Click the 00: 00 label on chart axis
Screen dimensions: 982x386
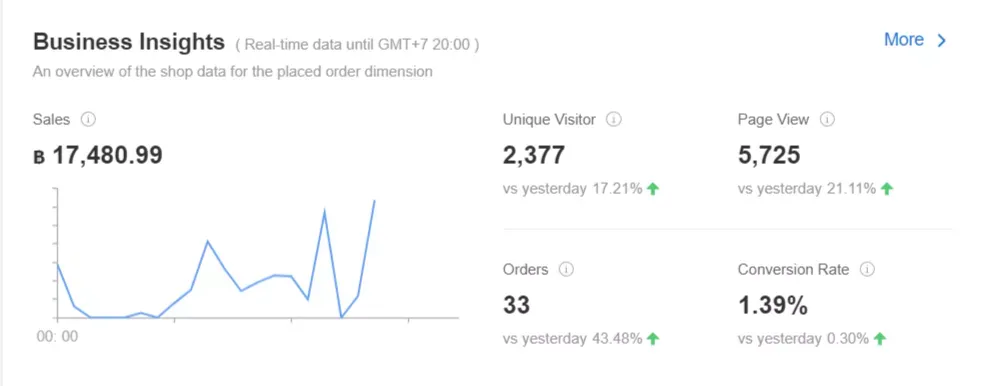coord(57,337)
